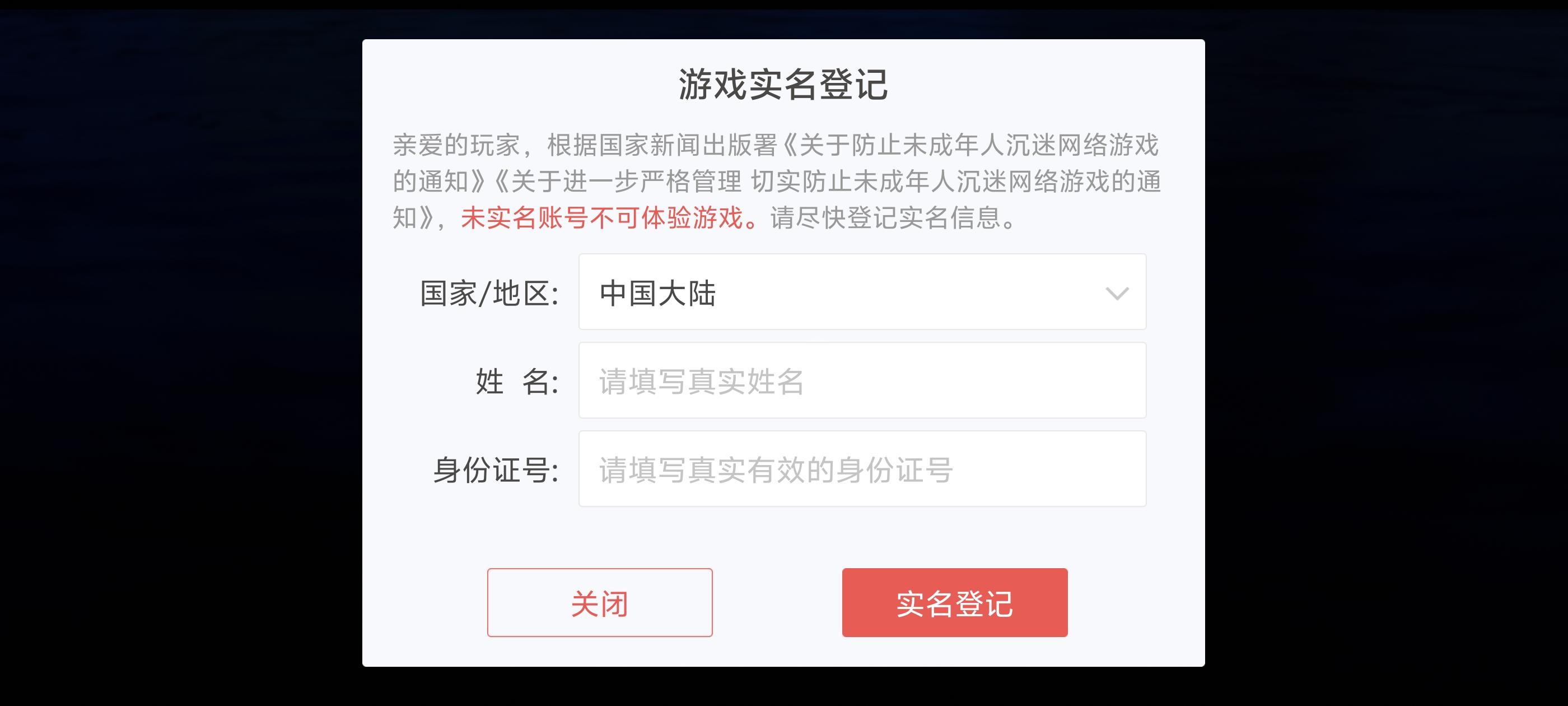Click the greeting text 亲爱的玩家
Image resolution: width=1568 pixels, height=706 pixels.
coord(456,145)
